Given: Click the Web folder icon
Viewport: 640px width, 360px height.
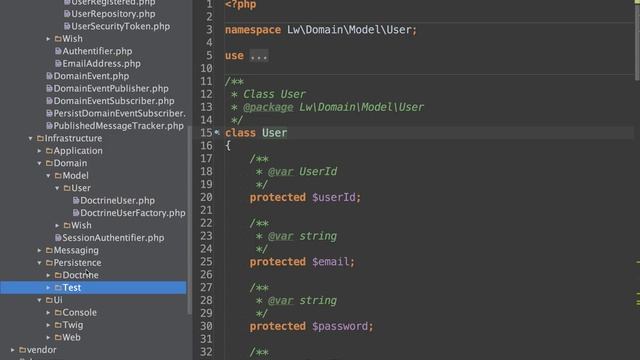Looking at the screenshot, I should tap(58, 338).
